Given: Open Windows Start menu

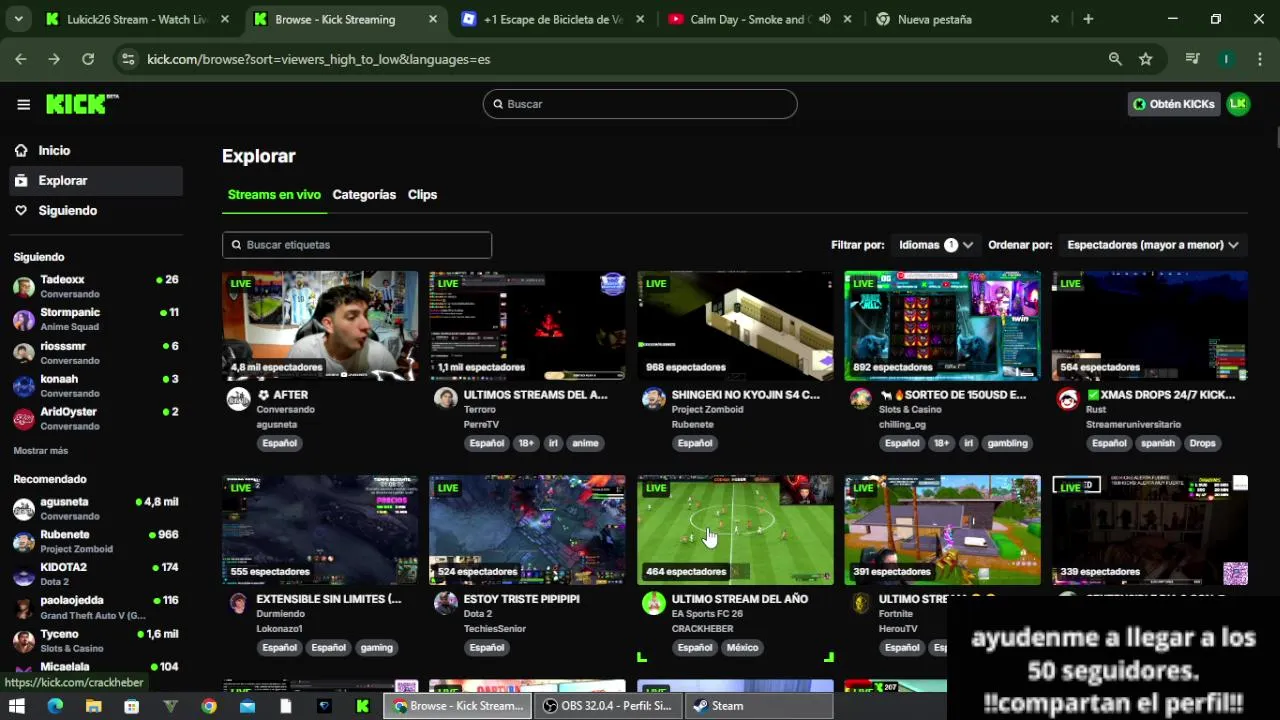Looking at the screenshot, I should (18, 706).
